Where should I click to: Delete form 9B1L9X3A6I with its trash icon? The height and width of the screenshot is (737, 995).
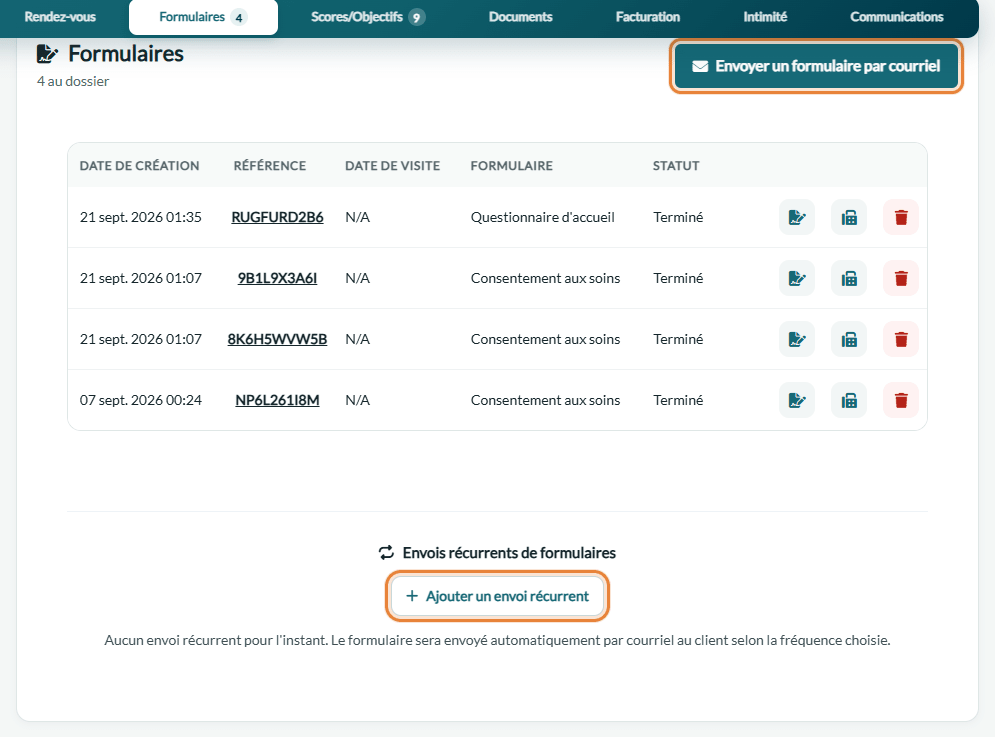(x=901, y=279)
